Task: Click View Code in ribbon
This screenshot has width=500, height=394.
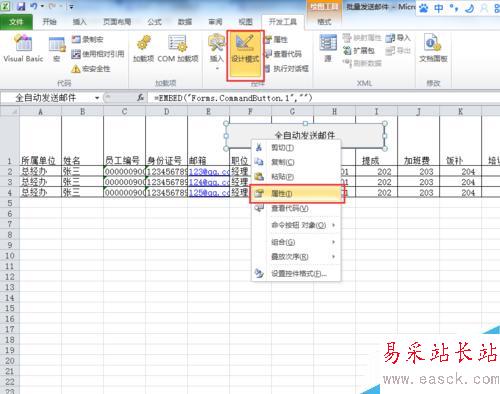Action: [284, 54]
